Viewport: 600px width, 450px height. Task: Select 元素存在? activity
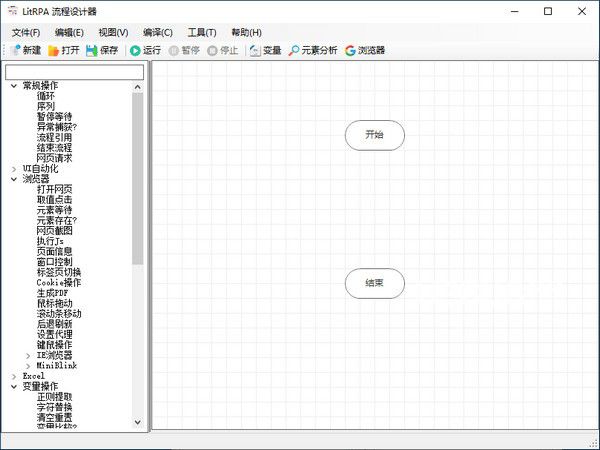click(x=57, y=220)
